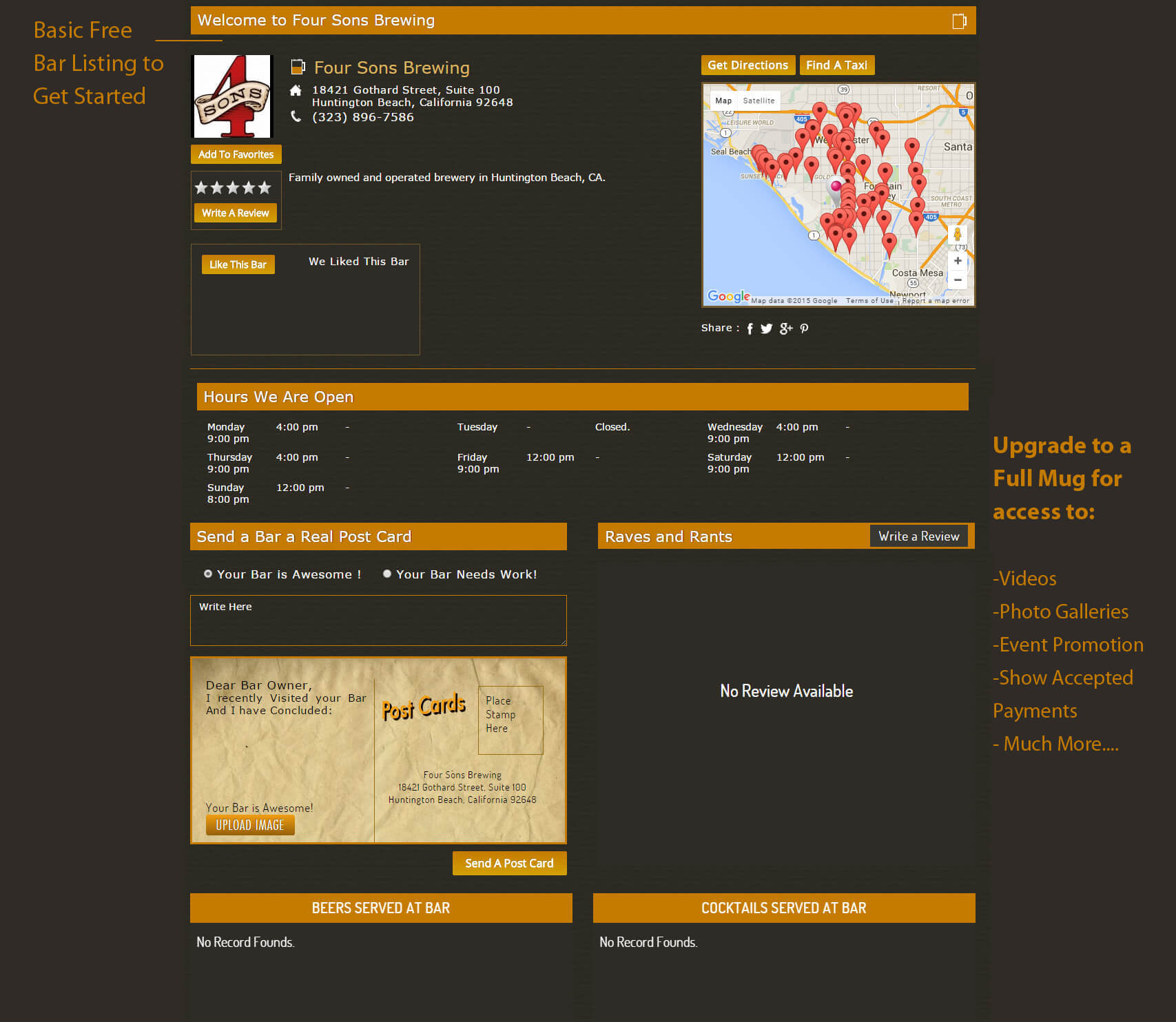This screenshot has width=1176, height=1022.
Task: Click Get Directions button
Action: pyautogui.click(x=748, y=65)
